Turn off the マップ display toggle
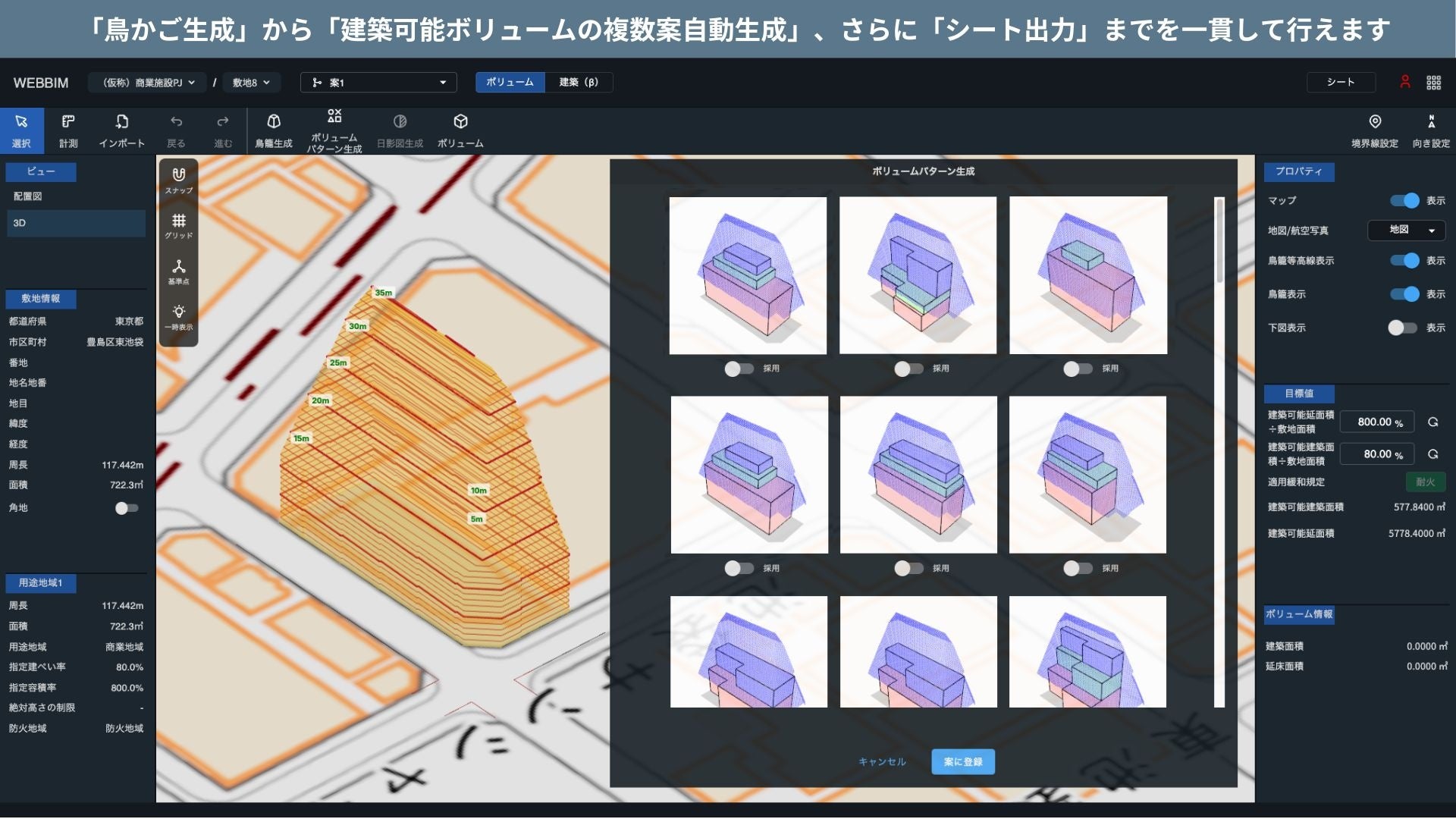The image size is (1456, 819). coord(1404,201)
